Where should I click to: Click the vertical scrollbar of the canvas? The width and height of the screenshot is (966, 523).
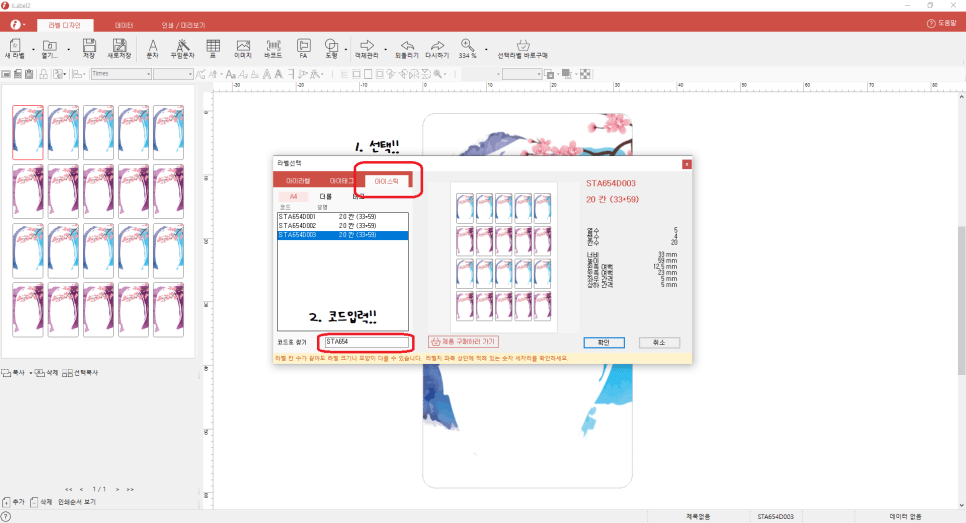click(x=961, y=301)
